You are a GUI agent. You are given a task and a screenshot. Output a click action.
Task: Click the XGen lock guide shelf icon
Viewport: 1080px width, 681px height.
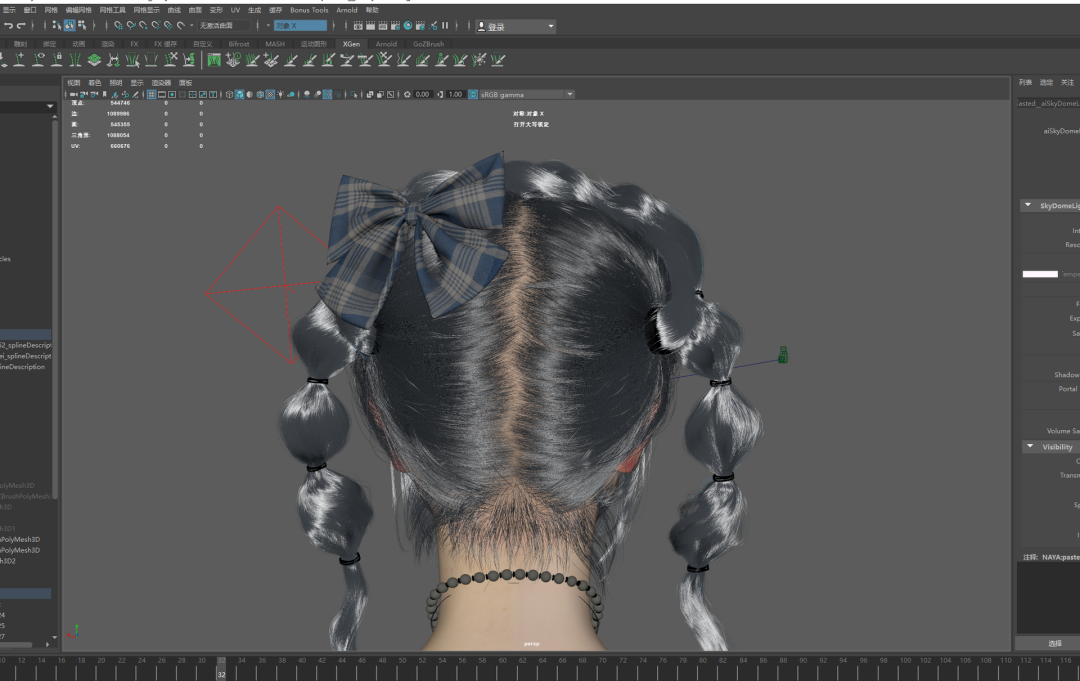(57, 60)
